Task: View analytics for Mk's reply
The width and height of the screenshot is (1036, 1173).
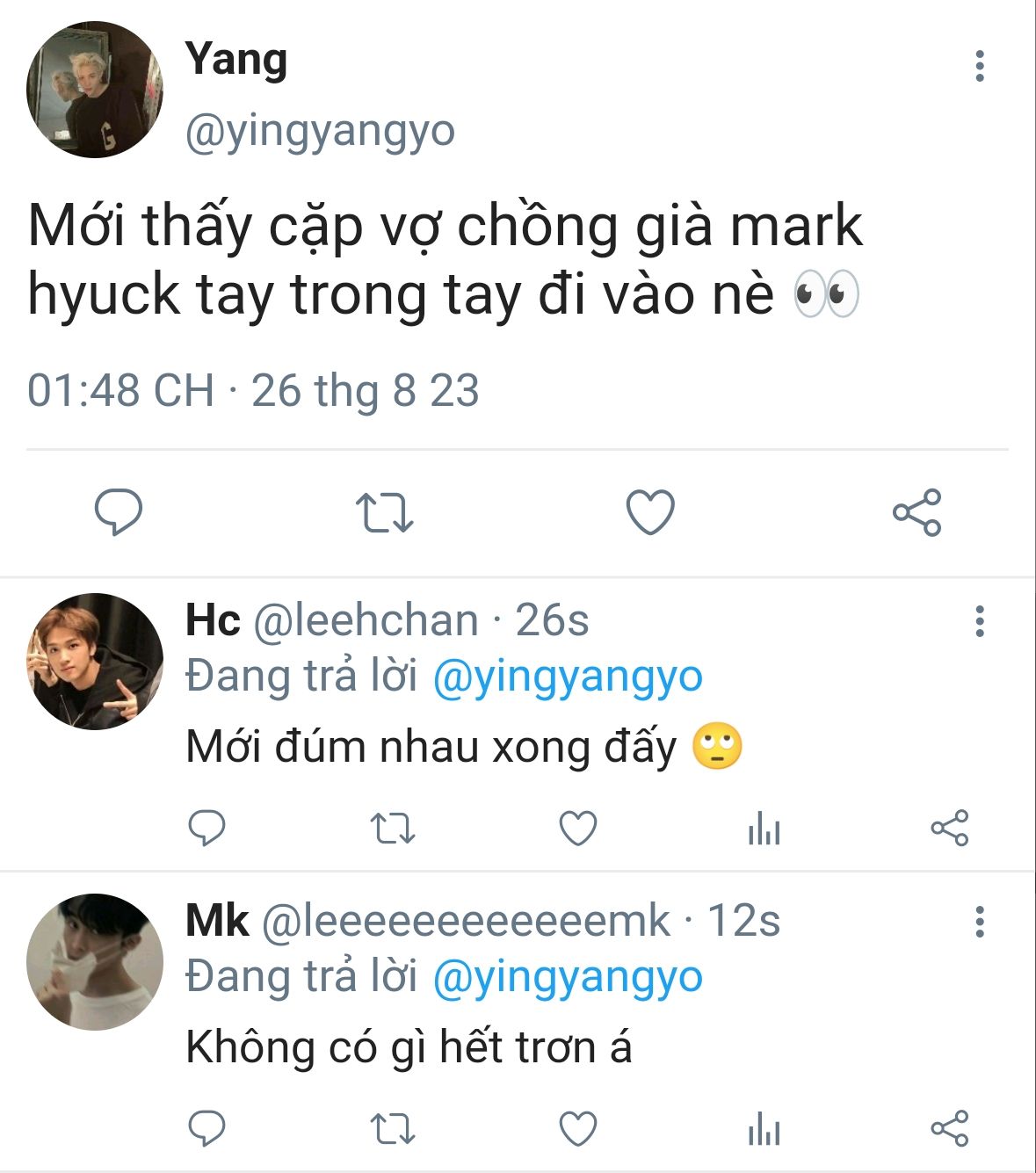Action: point(764,1129)
